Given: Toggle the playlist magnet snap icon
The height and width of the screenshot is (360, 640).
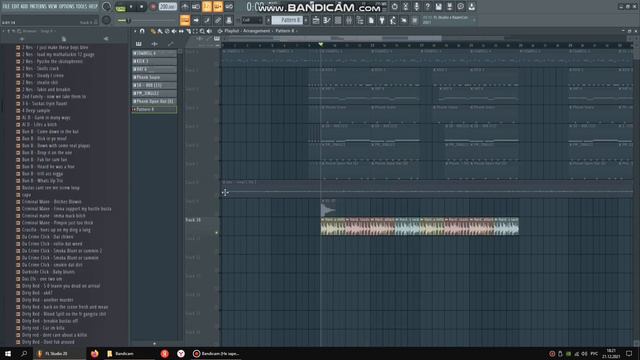Looking at the screenshot, I should [142, 31].
